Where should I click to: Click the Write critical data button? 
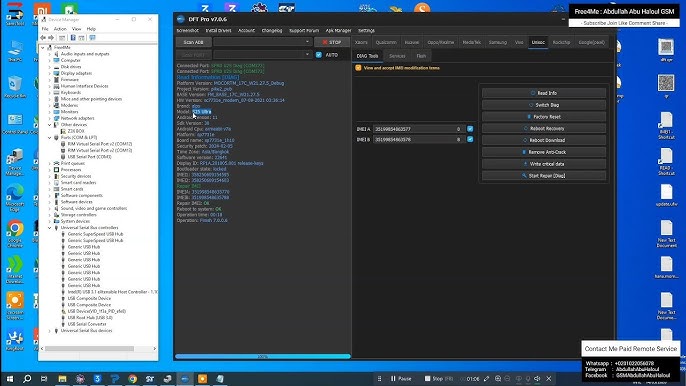point(544,164)
